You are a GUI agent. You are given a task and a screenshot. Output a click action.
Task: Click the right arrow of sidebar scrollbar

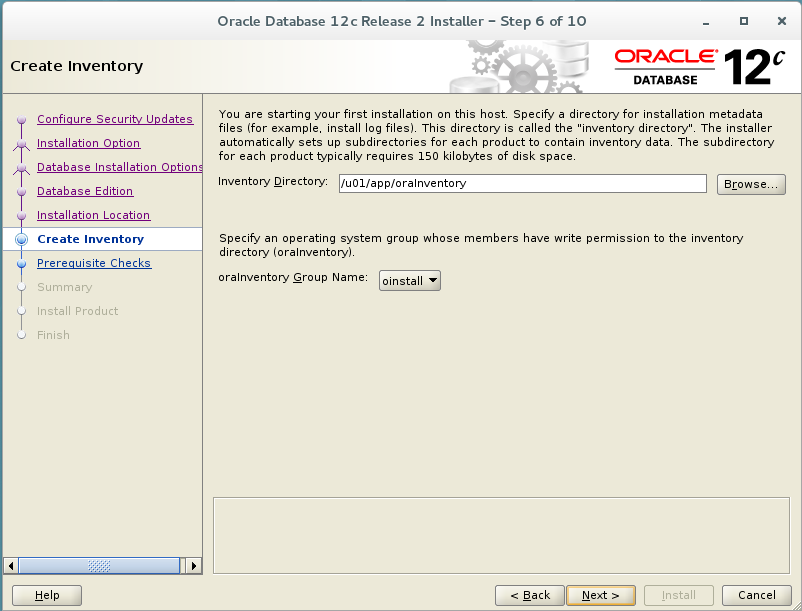point(193,566)
